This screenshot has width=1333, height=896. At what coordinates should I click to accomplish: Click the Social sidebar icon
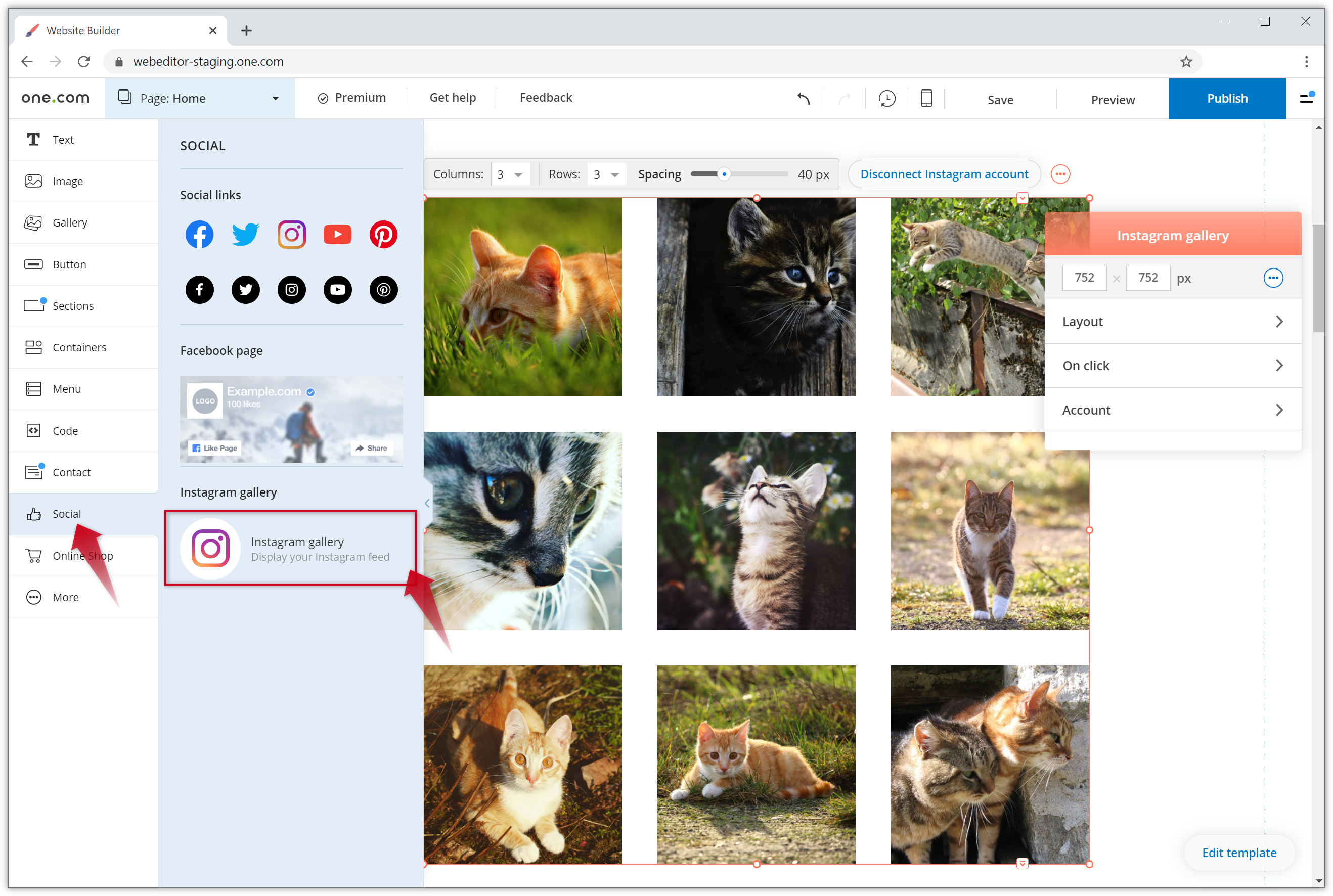67,514
